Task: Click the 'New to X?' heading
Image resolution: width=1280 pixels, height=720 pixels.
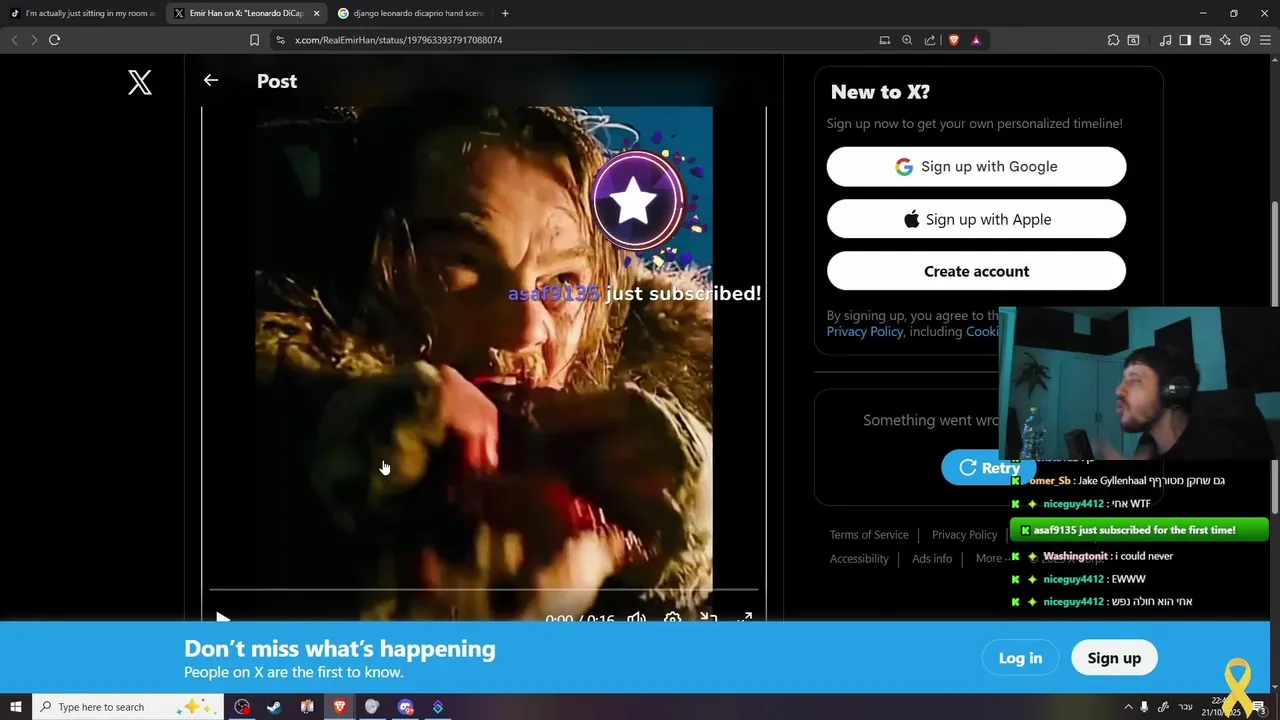Action: tap(880, 92)
